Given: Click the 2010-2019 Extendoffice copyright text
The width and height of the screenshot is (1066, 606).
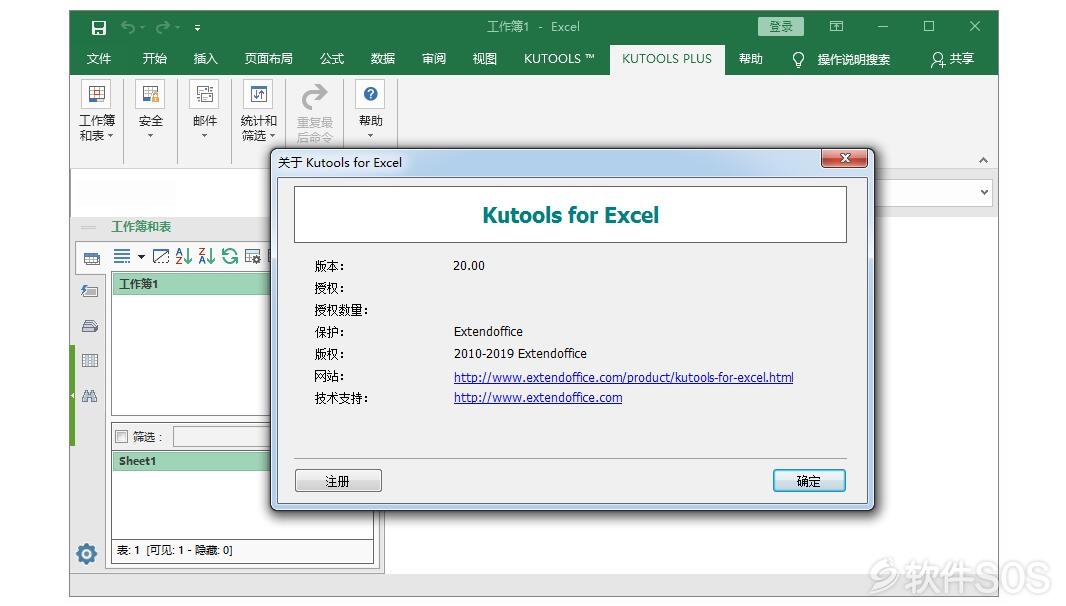Looking at the screenshot, I should [x=520, y=354].
